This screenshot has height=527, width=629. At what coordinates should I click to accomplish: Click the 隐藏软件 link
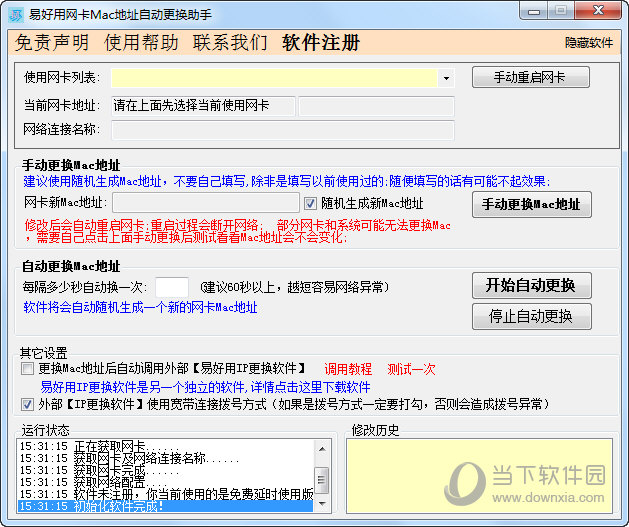[588, 43]
